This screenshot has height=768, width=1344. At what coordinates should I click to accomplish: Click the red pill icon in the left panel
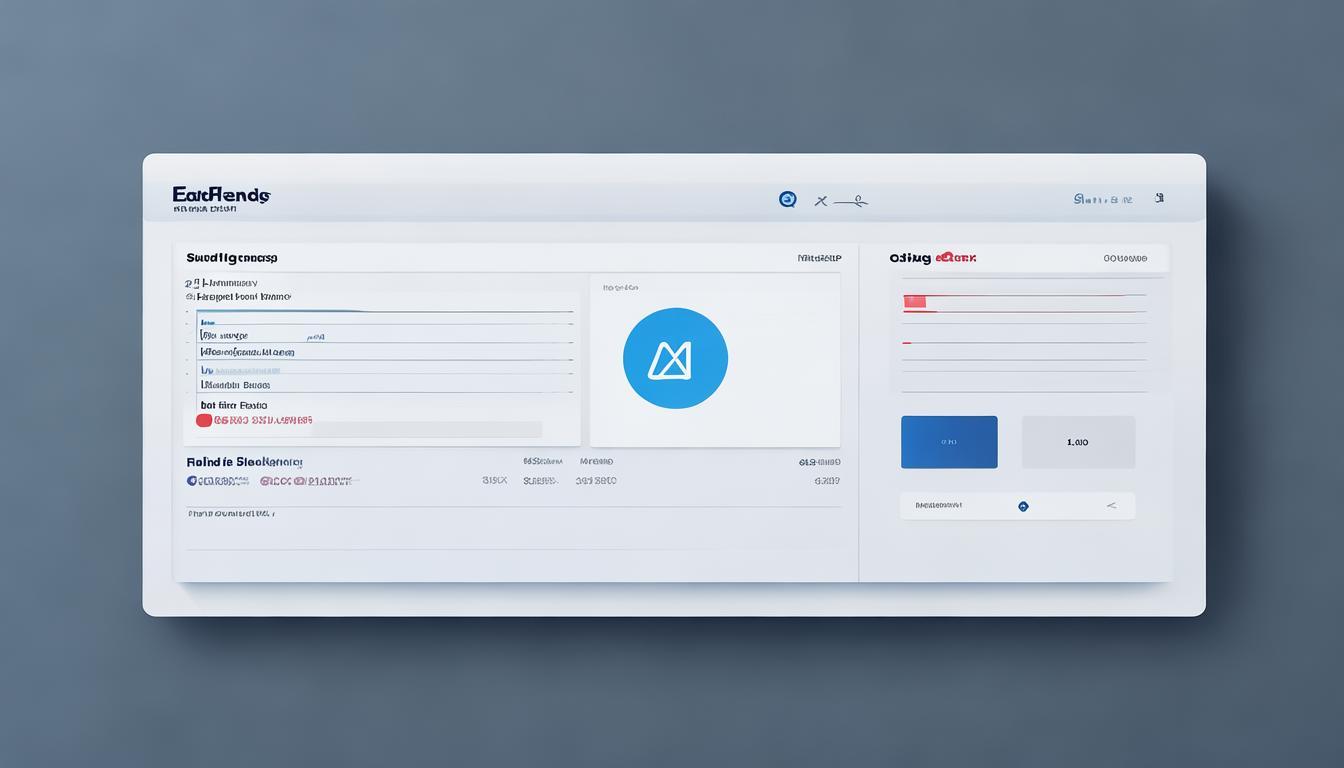tap(204, 420)
